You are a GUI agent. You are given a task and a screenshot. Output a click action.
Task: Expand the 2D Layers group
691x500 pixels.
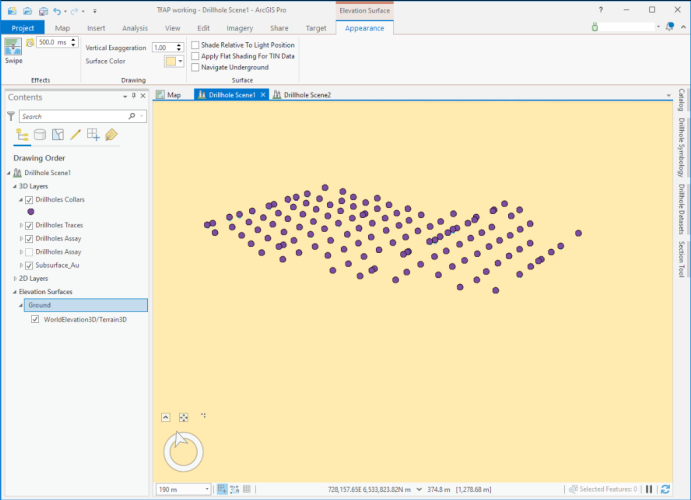[x=15, y=278]
